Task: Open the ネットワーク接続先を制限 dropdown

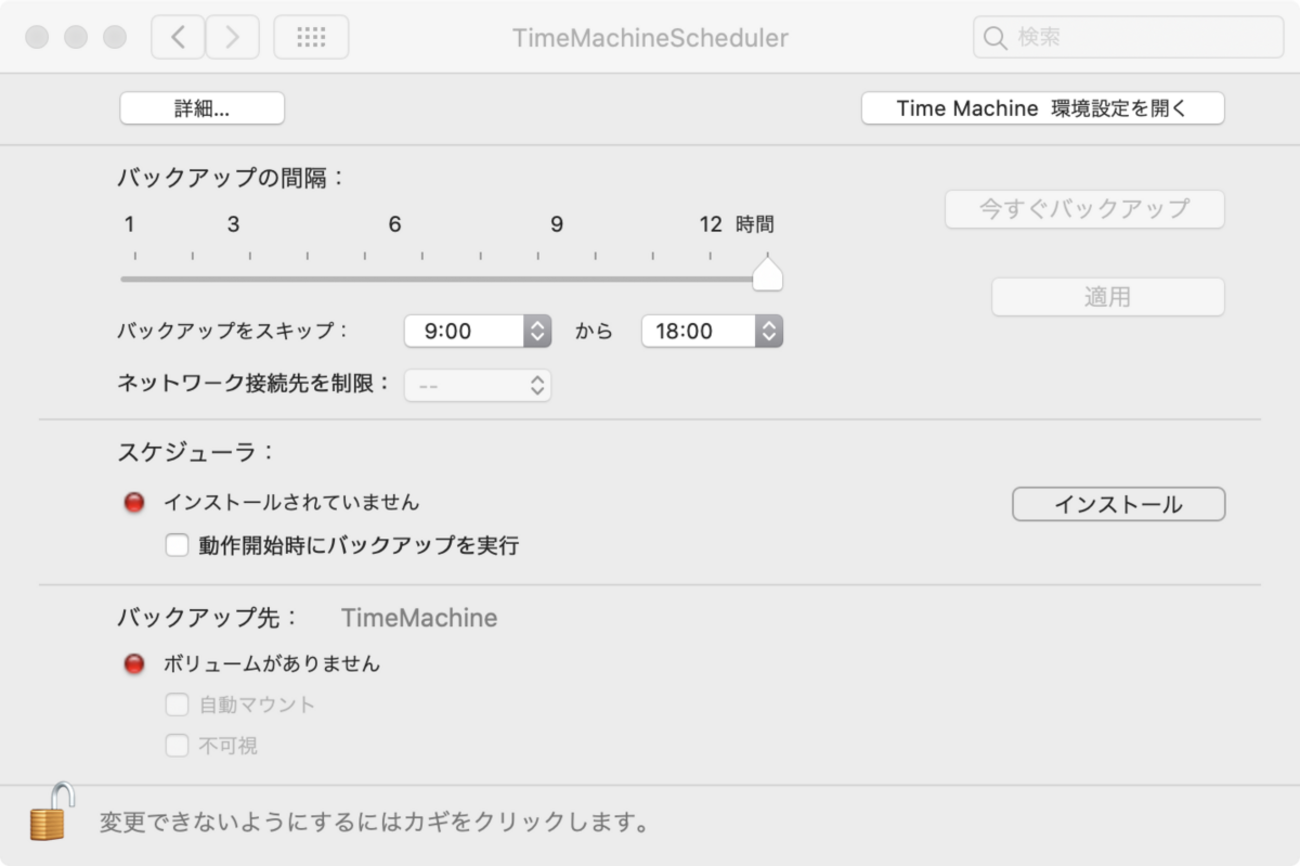Action: coord(478,385)
